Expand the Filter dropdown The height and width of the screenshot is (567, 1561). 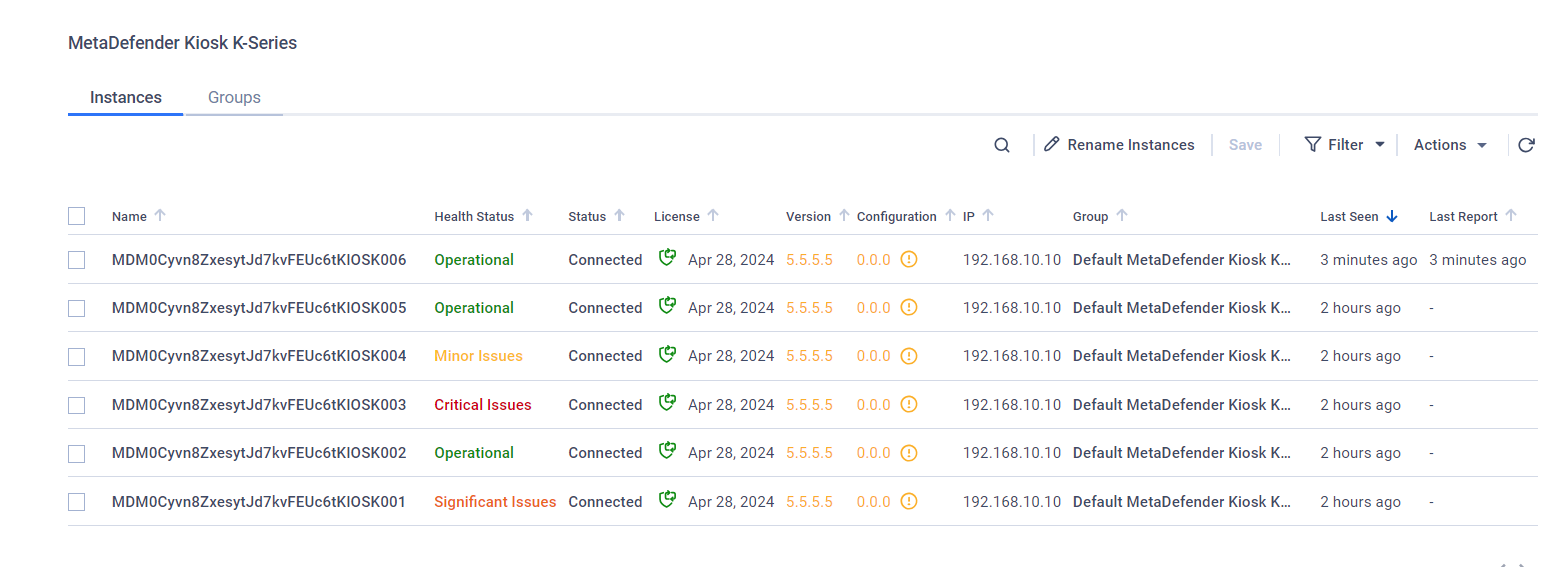(x=1345, y=145)
